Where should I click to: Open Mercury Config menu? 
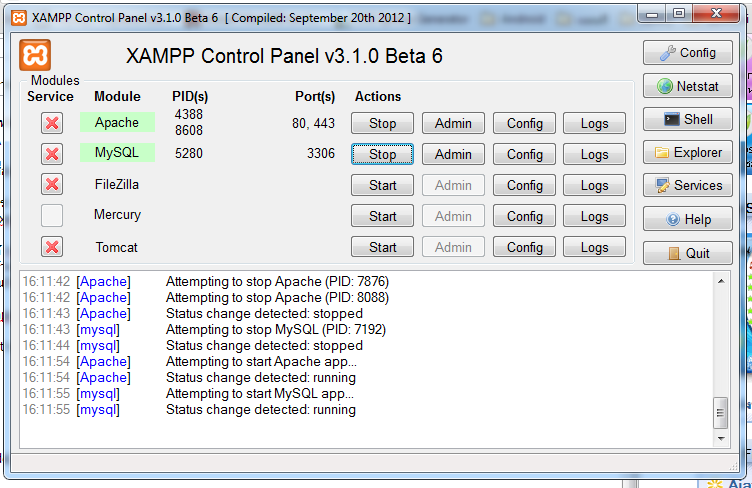[524, 216]
